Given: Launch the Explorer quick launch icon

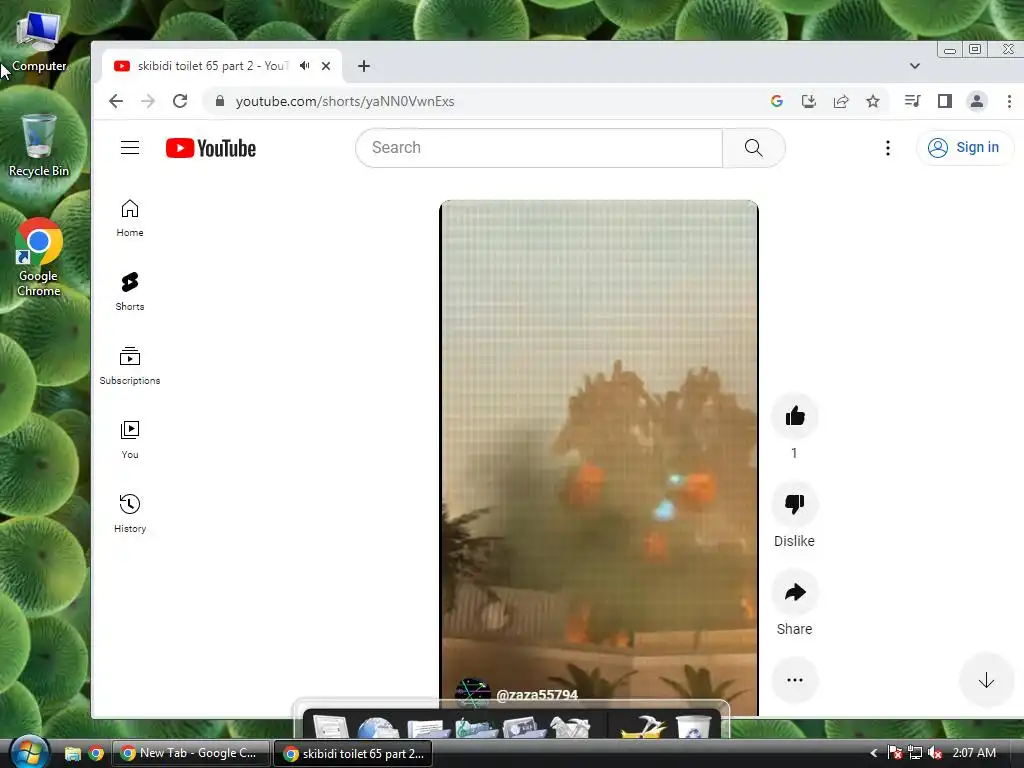Looking at the screenshot, I should [72, 754].
